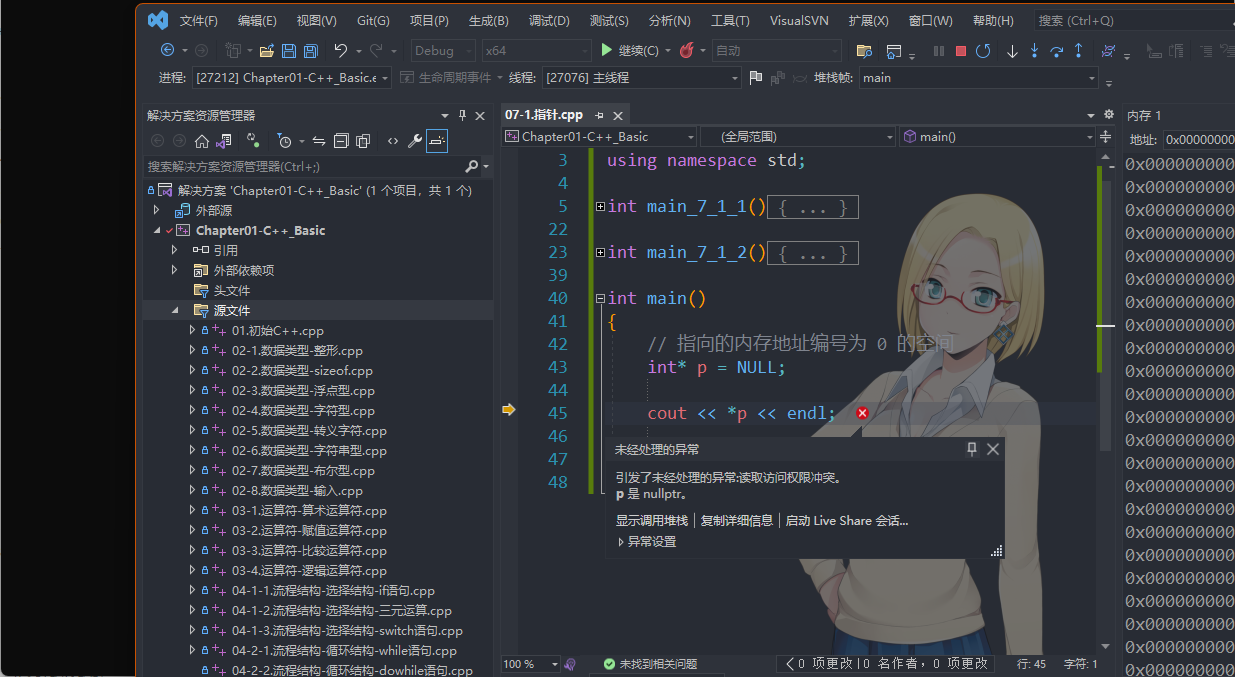Click the undo arrow icon
Viewport: 1235px width, 677px height.
click(x=341, y=50)
